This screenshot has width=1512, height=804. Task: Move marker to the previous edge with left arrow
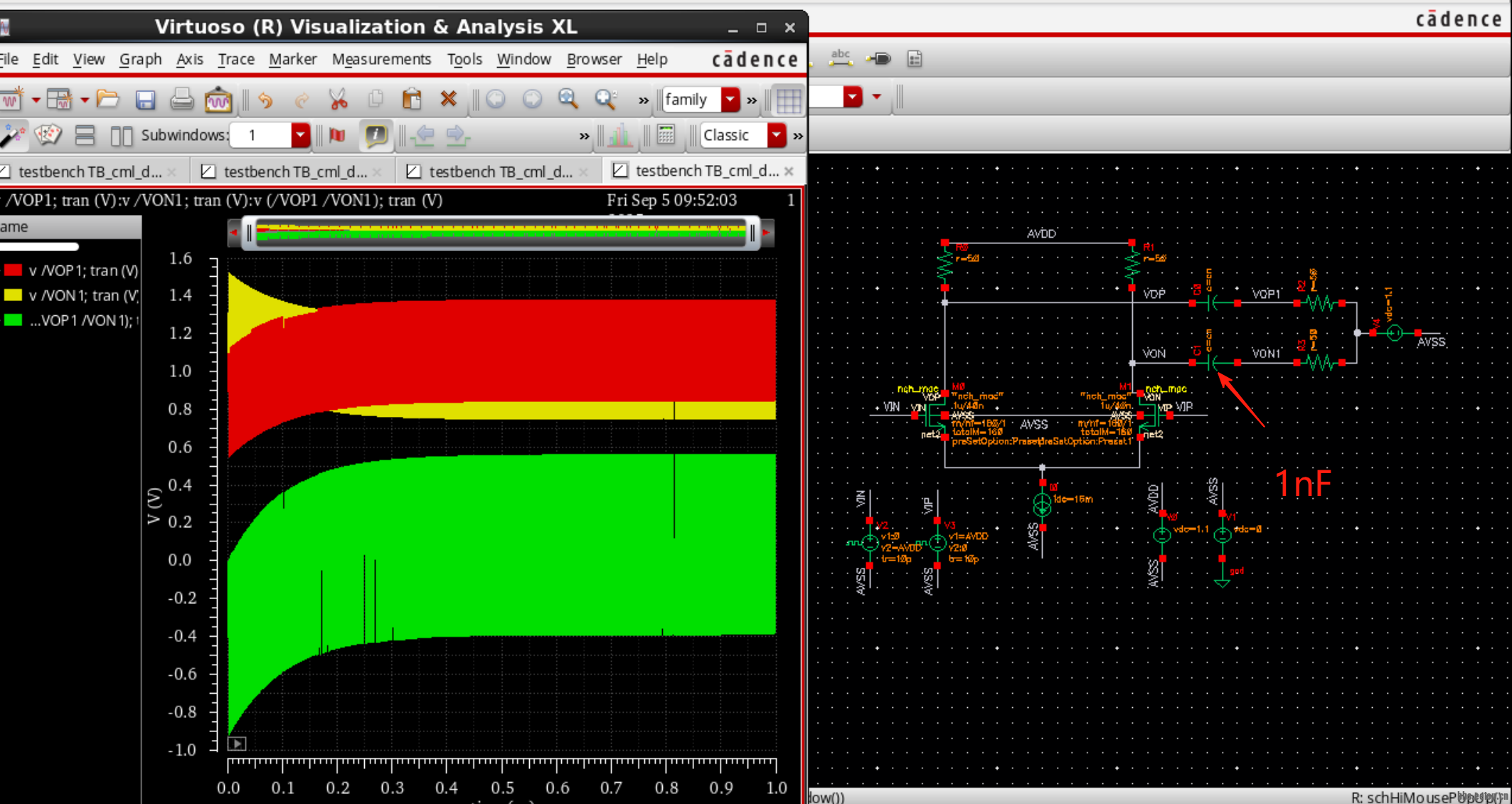click(425, 134)
